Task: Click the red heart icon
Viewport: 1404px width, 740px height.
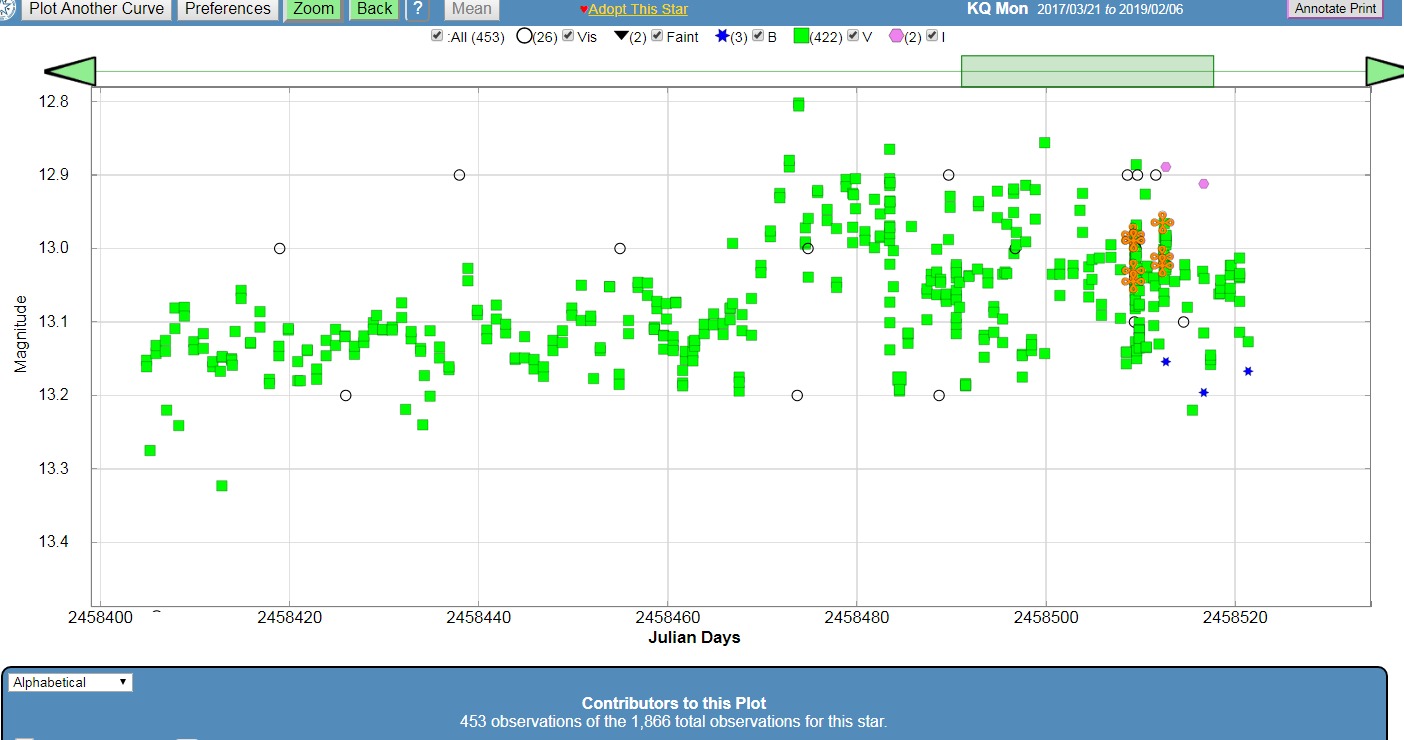Action: [x=584, y=9]
